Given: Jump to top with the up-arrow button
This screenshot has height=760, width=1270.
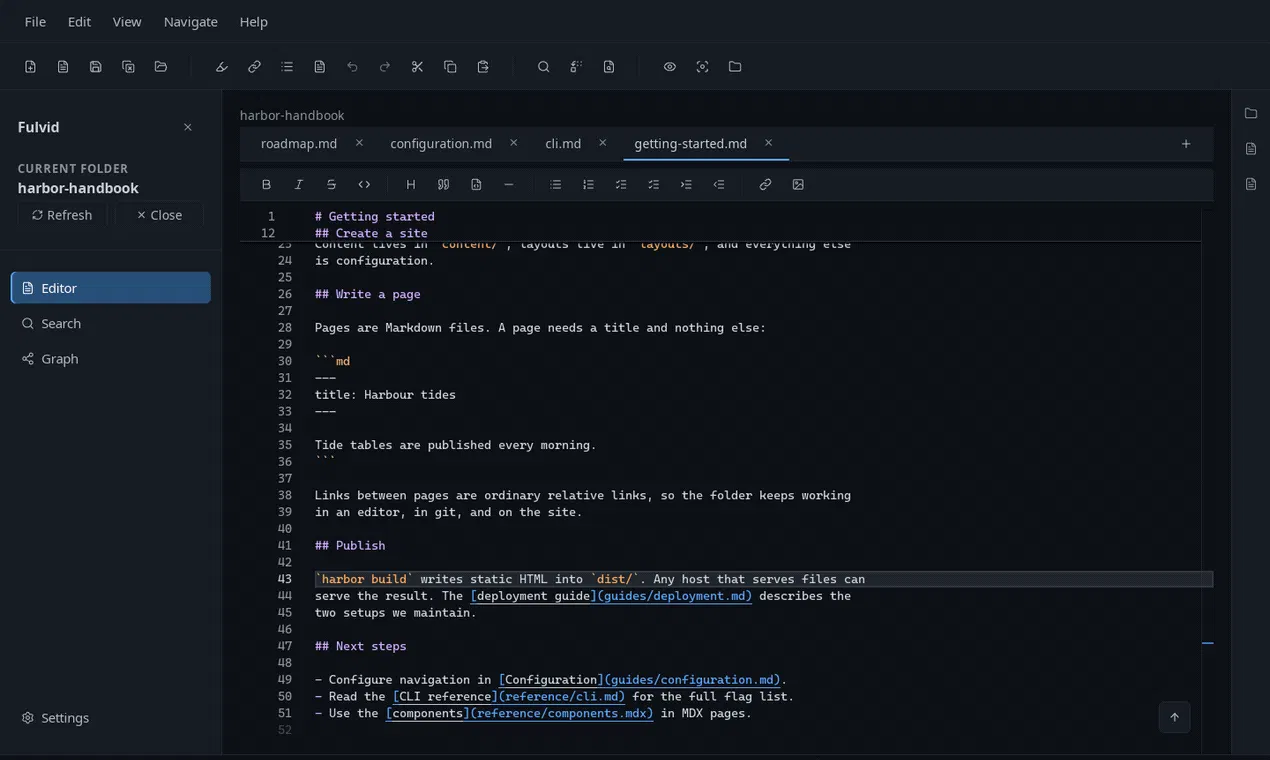Looking at the screenshot, I should (x=1175, y=717).
